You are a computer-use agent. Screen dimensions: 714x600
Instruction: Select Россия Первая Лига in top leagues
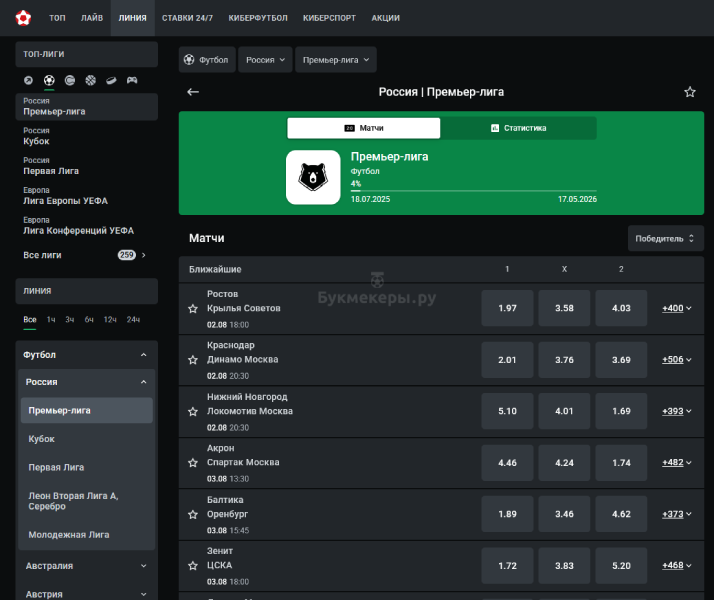tap(87, 166)
